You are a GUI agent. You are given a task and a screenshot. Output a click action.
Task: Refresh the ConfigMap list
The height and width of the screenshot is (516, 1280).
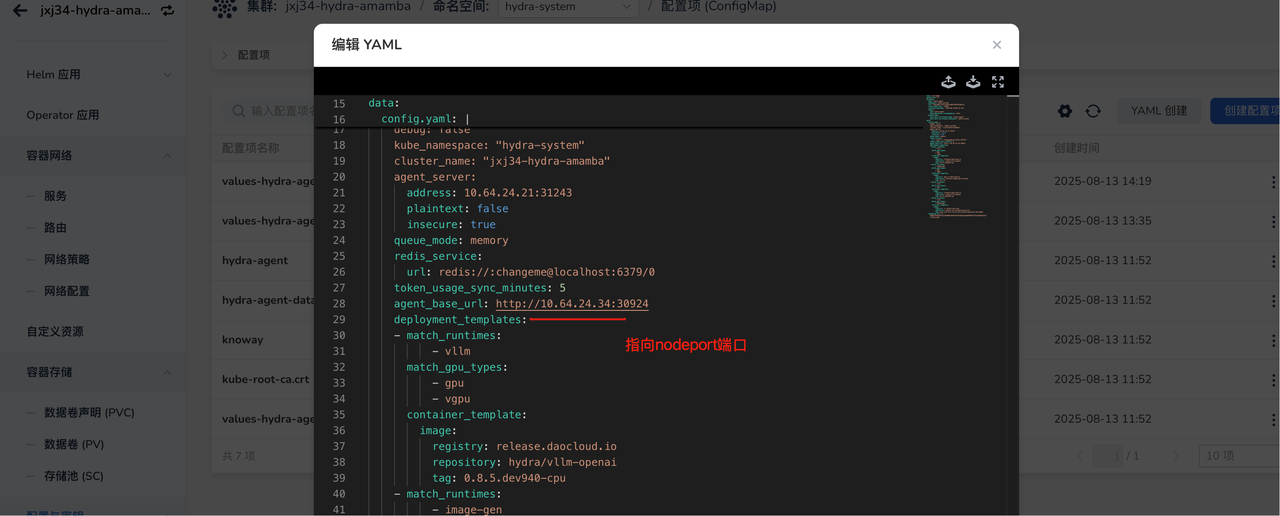tap(1093, 111)
